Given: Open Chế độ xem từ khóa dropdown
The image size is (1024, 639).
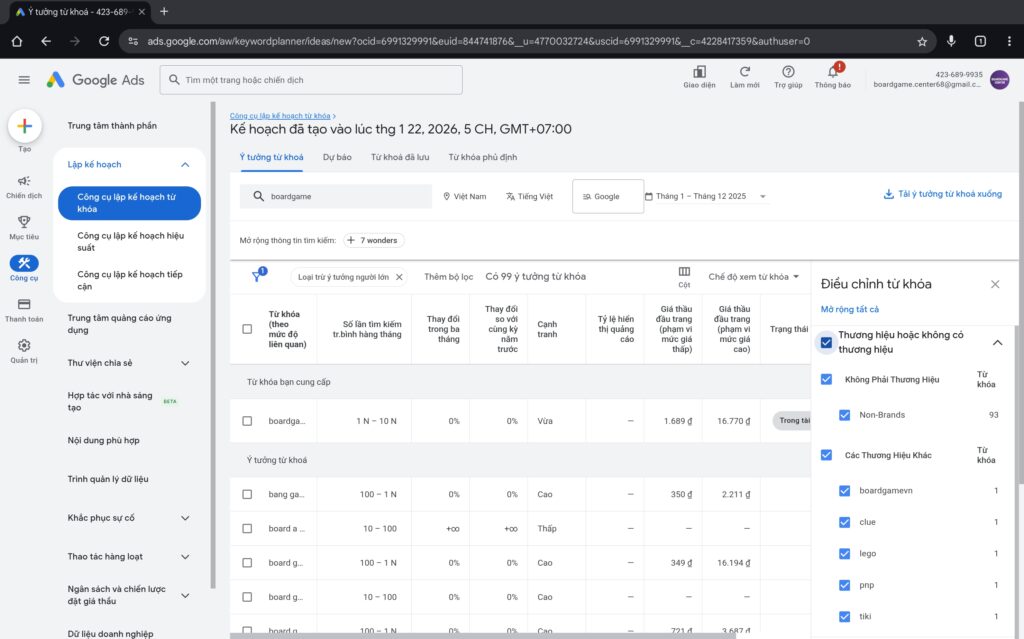Looking at the screenshot, I should pos(753,277).
